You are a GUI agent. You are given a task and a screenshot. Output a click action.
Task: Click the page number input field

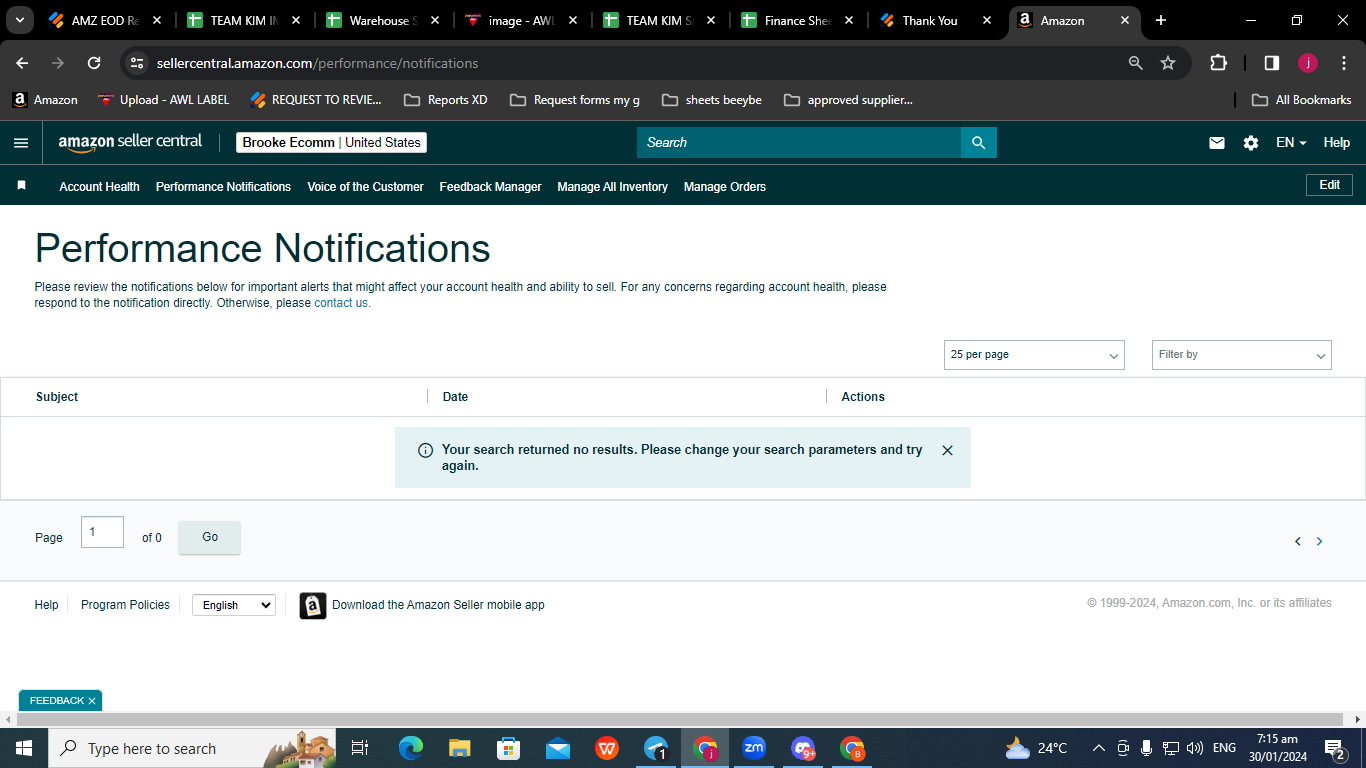(102, 532)
